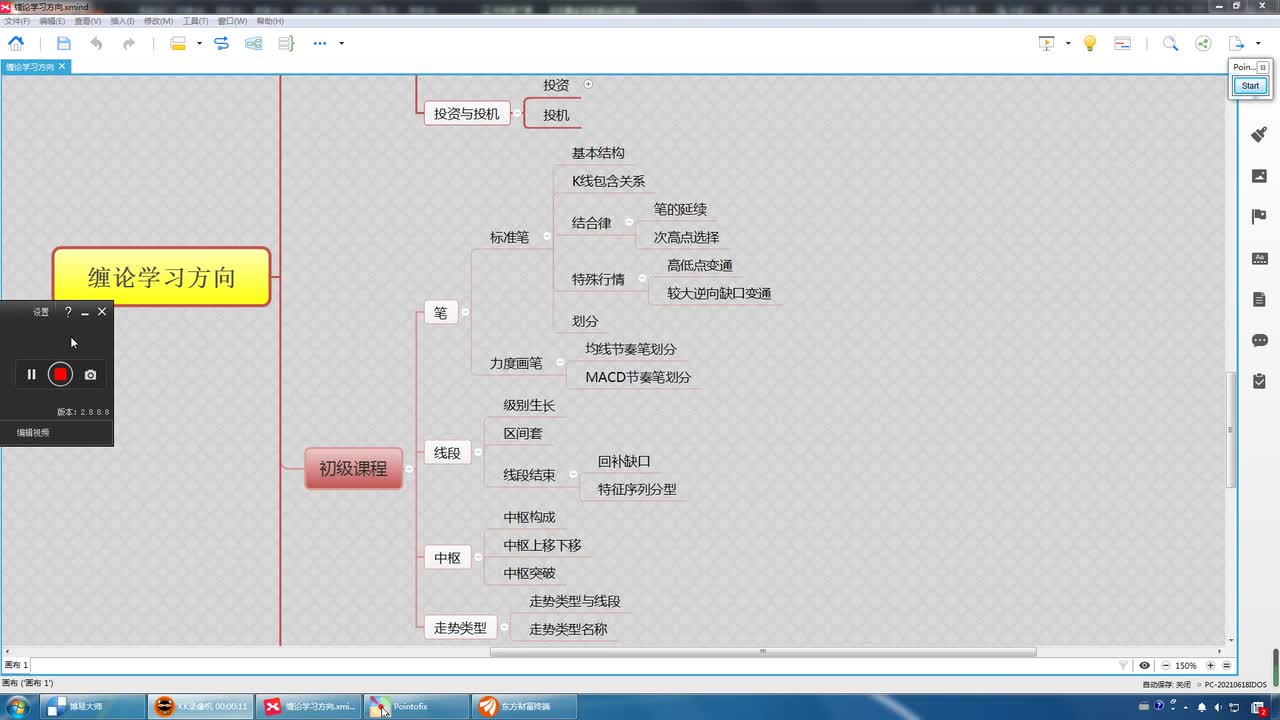The height and width of the screenshot is (720, 1280).
Task: Click the magnifier search icon in toolbar
Action: tap(1170, 43)
